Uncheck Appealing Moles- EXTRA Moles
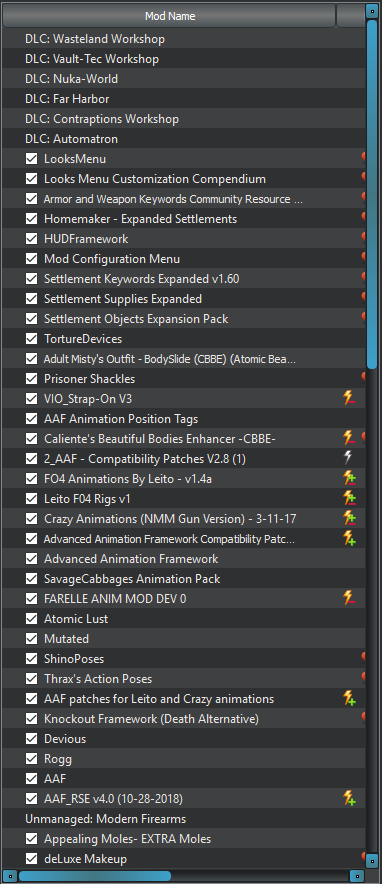 tap(32, 839)
